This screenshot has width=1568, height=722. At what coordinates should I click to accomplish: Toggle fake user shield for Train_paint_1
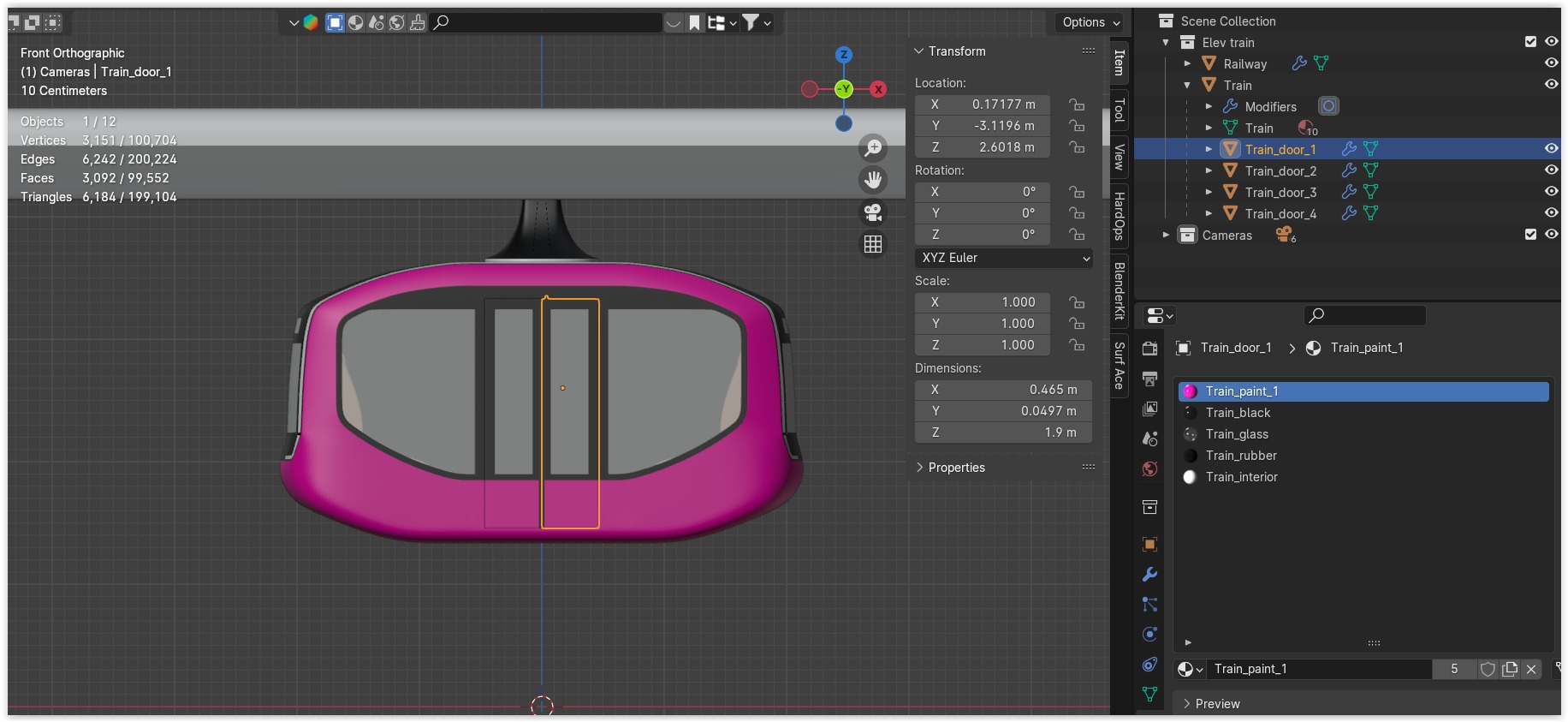(1488, 669)
